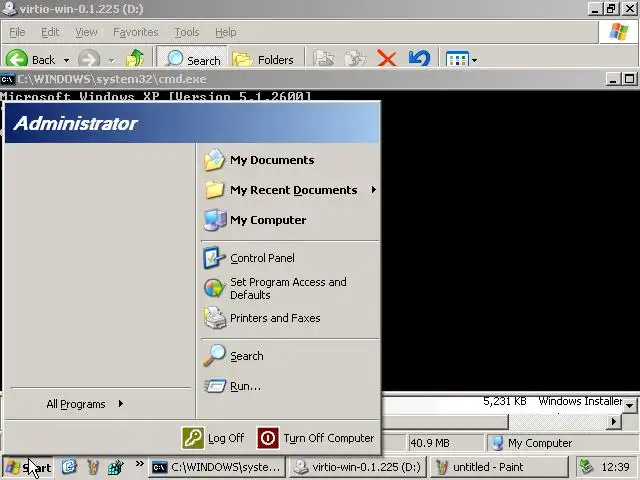Switch to cmd.exe taskbar button
Viewport: 640px width, 480px height.
click(x=216, y=467)
